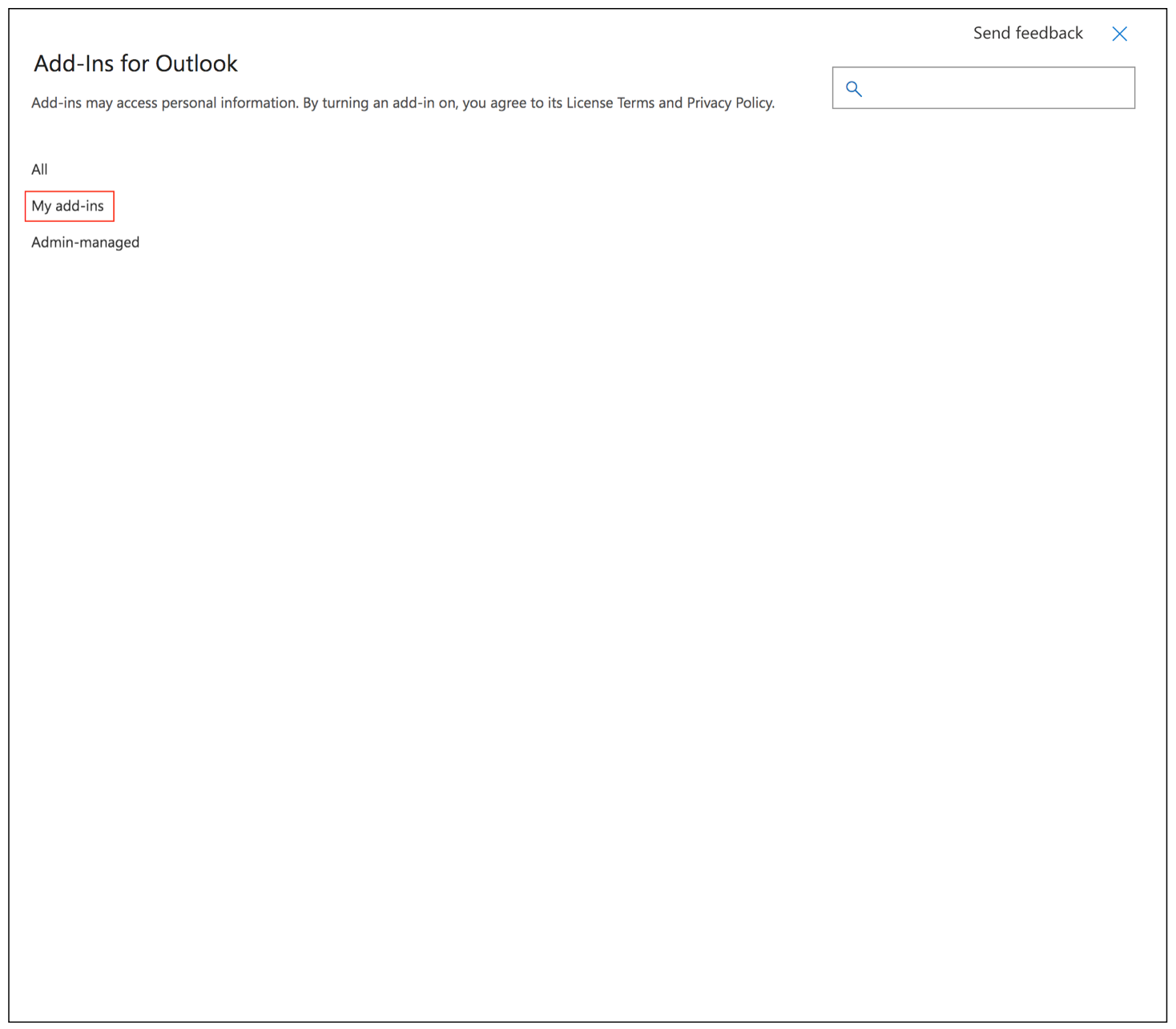This screenshot has width=1176, height=1029.
Task: Click Privacy Policy in the description
Action: [x=729, y=103]
